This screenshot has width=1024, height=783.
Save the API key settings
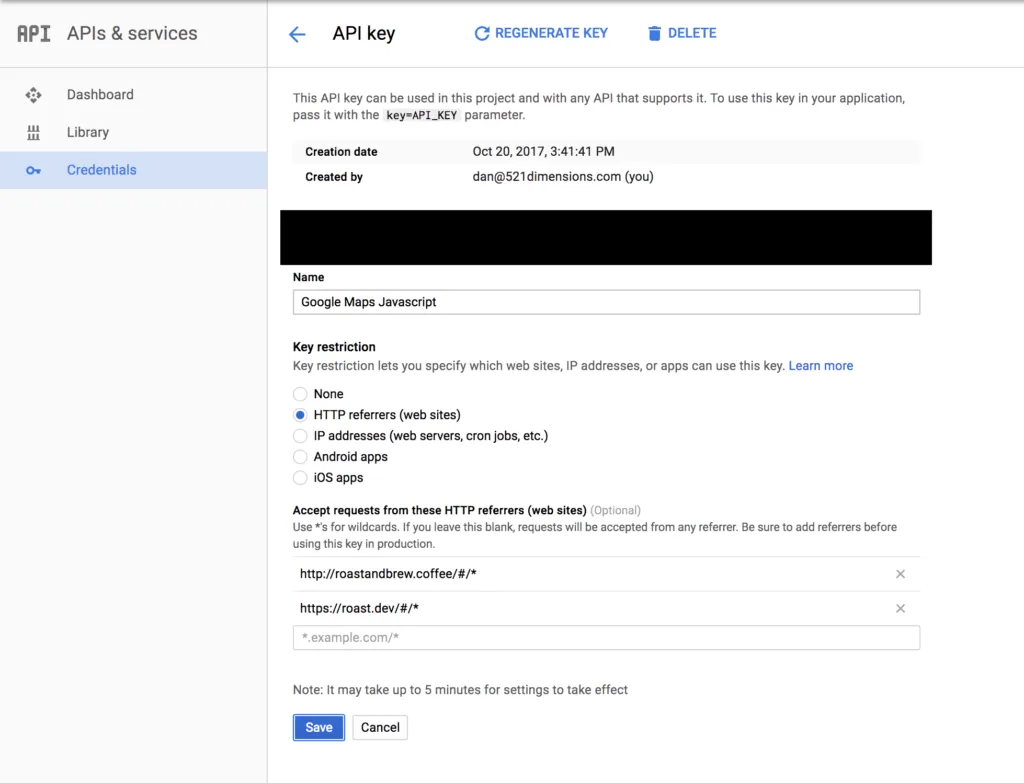click(x=319, y=727)
